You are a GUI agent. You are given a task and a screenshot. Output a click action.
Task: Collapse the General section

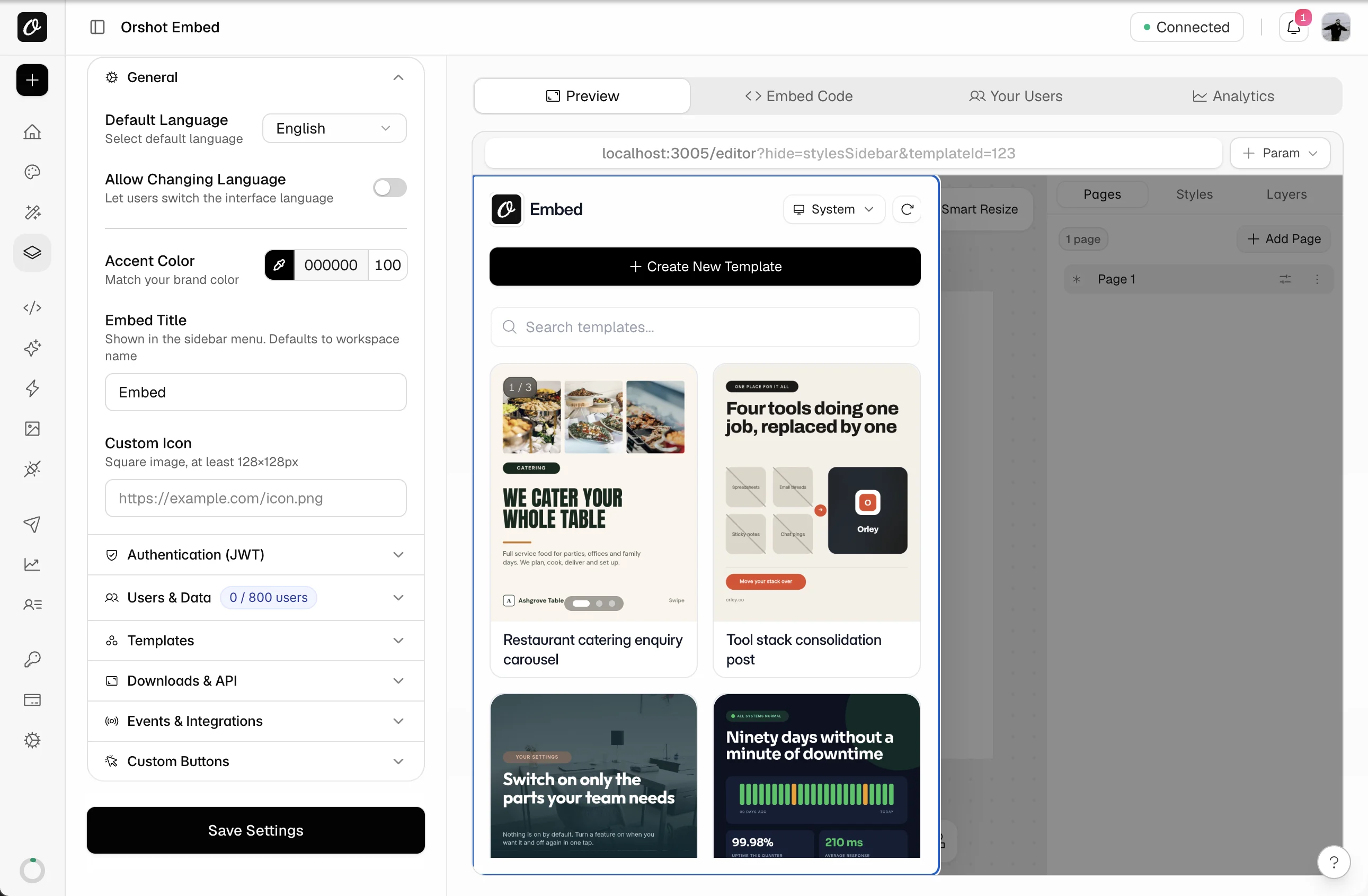pos(256,77)
